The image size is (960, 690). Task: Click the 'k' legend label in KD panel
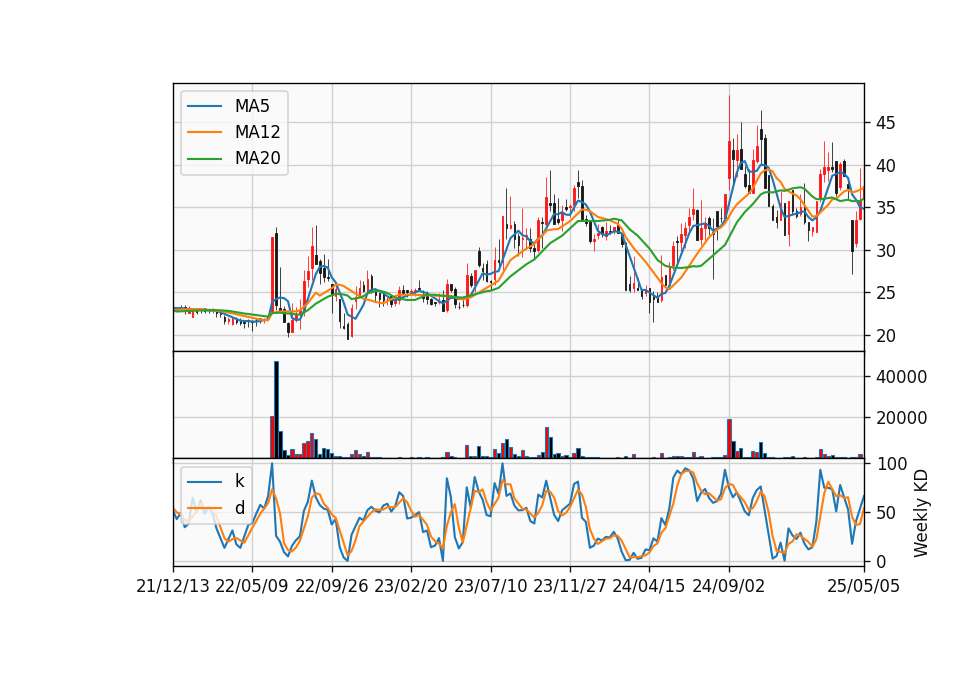point(239,481)
